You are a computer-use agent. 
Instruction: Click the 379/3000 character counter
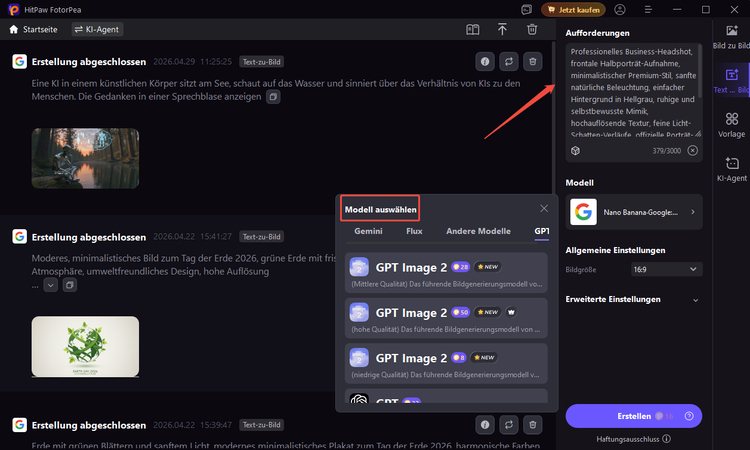[x=666, y=151]
